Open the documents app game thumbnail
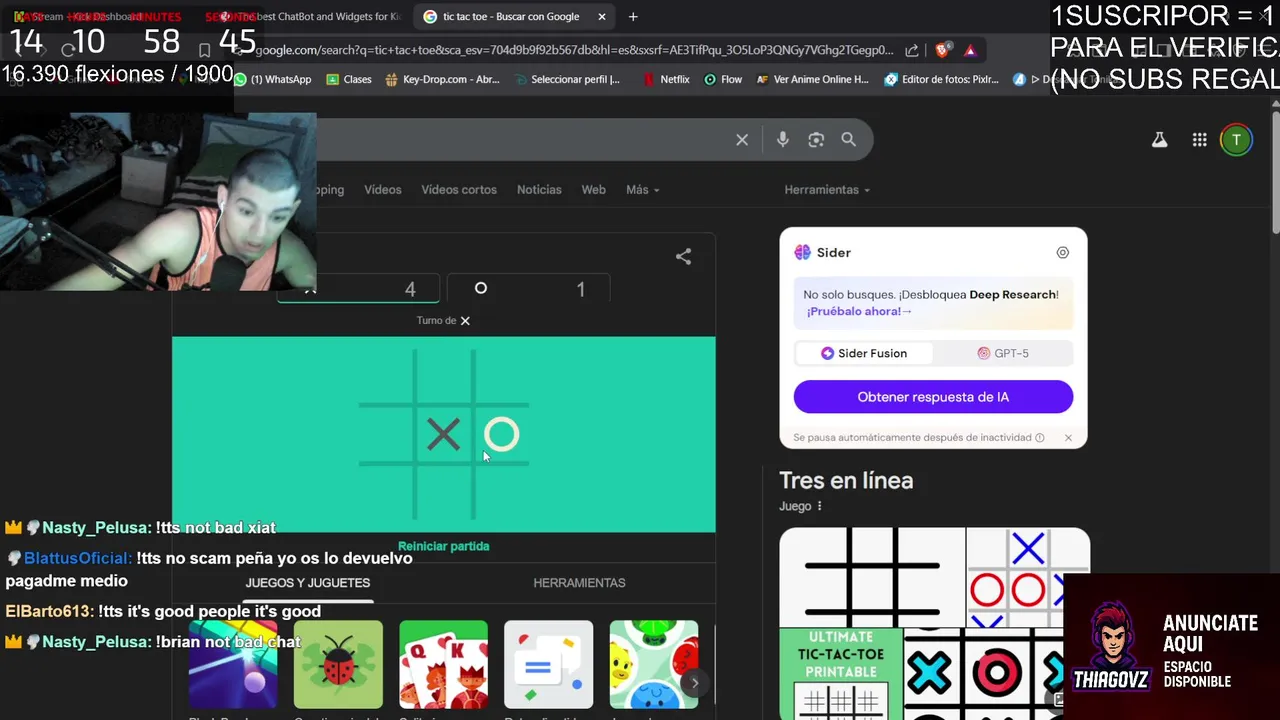The image size is (1280, 720). pyautogui.click(x=548, y=664)
